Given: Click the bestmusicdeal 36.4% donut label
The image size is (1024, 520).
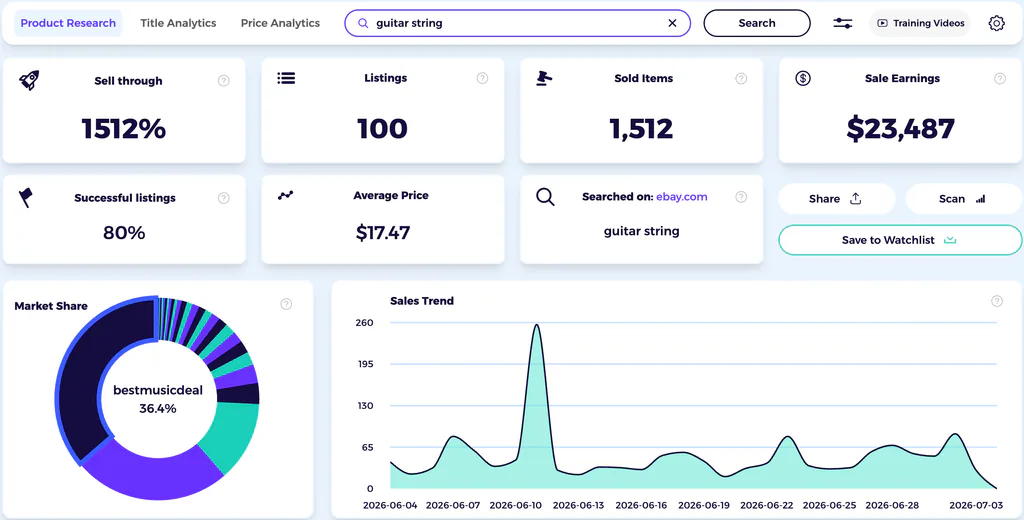Looking at the screenshot, I should 158,399.
